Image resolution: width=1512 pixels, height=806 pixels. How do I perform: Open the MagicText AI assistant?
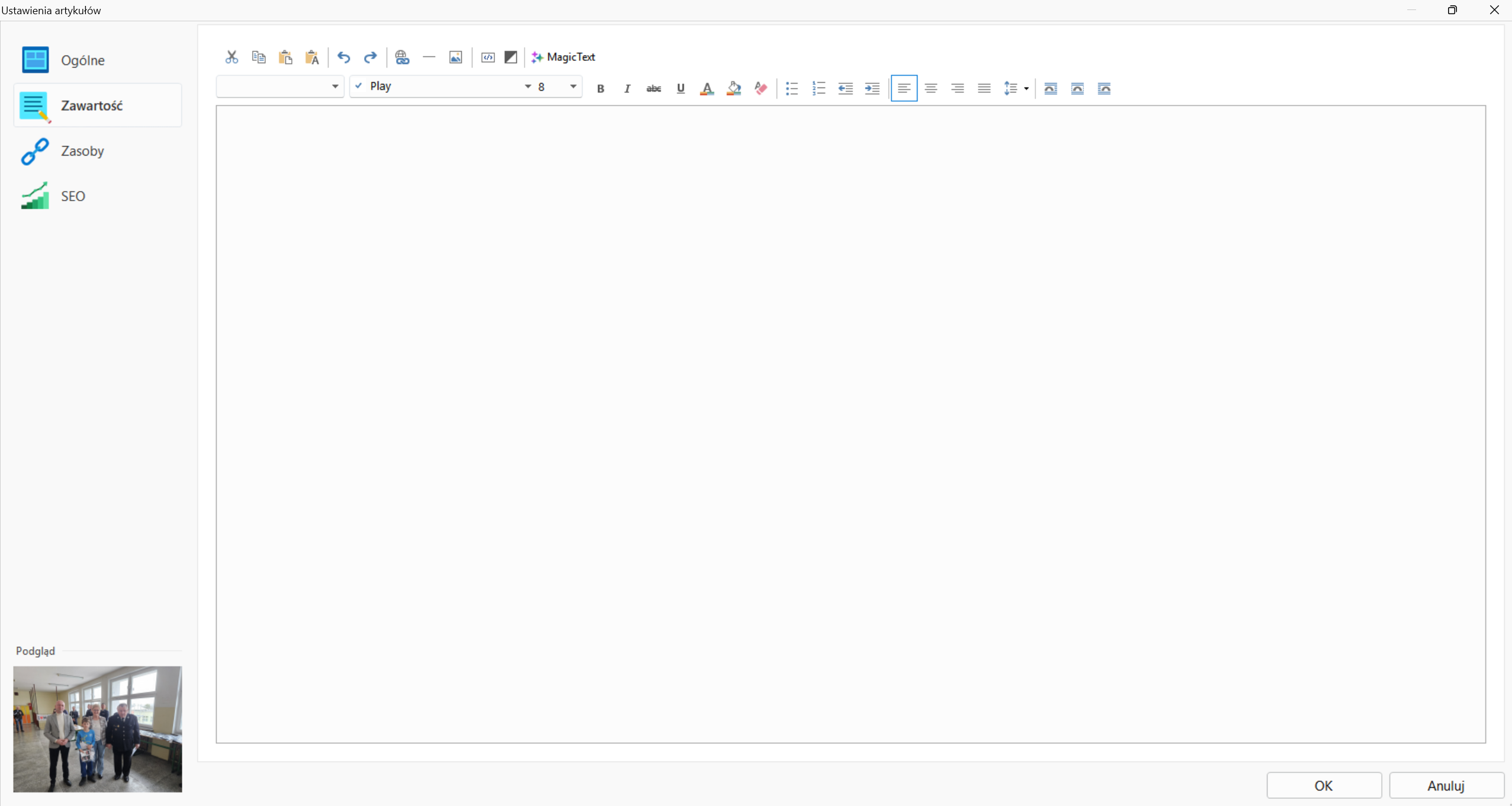pos(564,57)
